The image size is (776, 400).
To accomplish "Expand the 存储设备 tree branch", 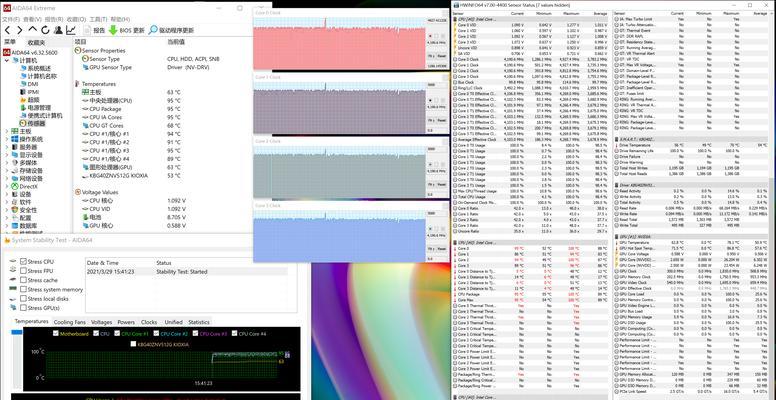I will tap(6, 171).
